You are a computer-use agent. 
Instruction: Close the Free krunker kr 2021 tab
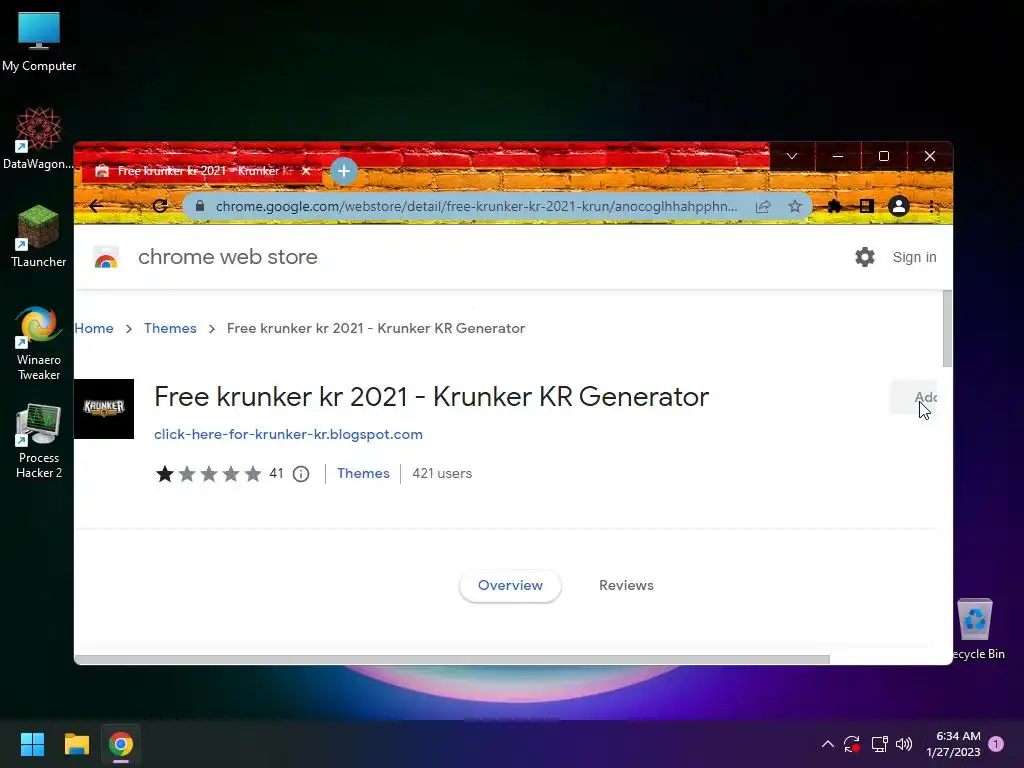[x=306, y=171]
